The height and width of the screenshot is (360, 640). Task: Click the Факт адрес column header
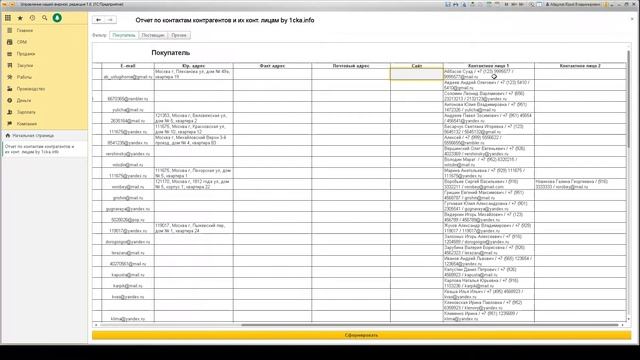272,65
